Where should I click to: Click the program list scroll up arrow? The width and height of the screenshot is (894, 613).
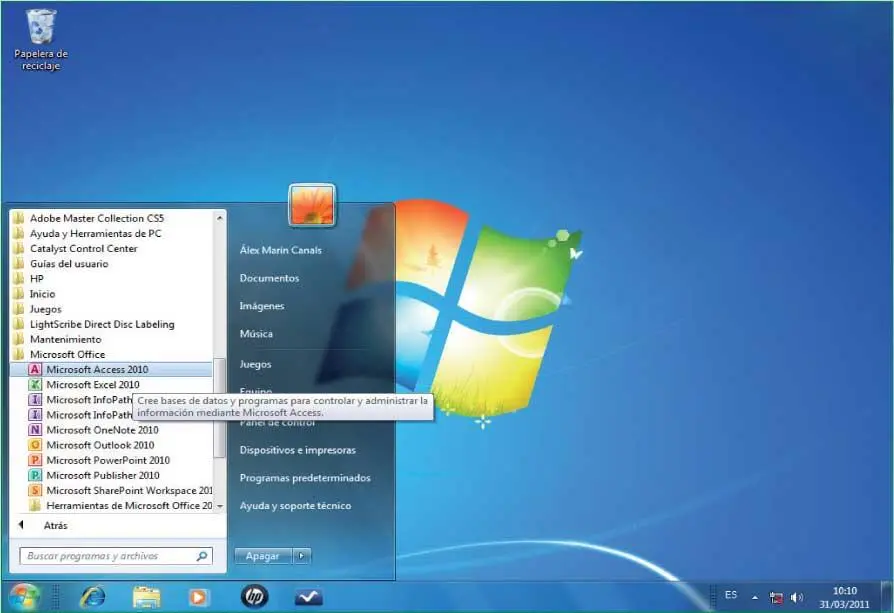coord(220,217)
